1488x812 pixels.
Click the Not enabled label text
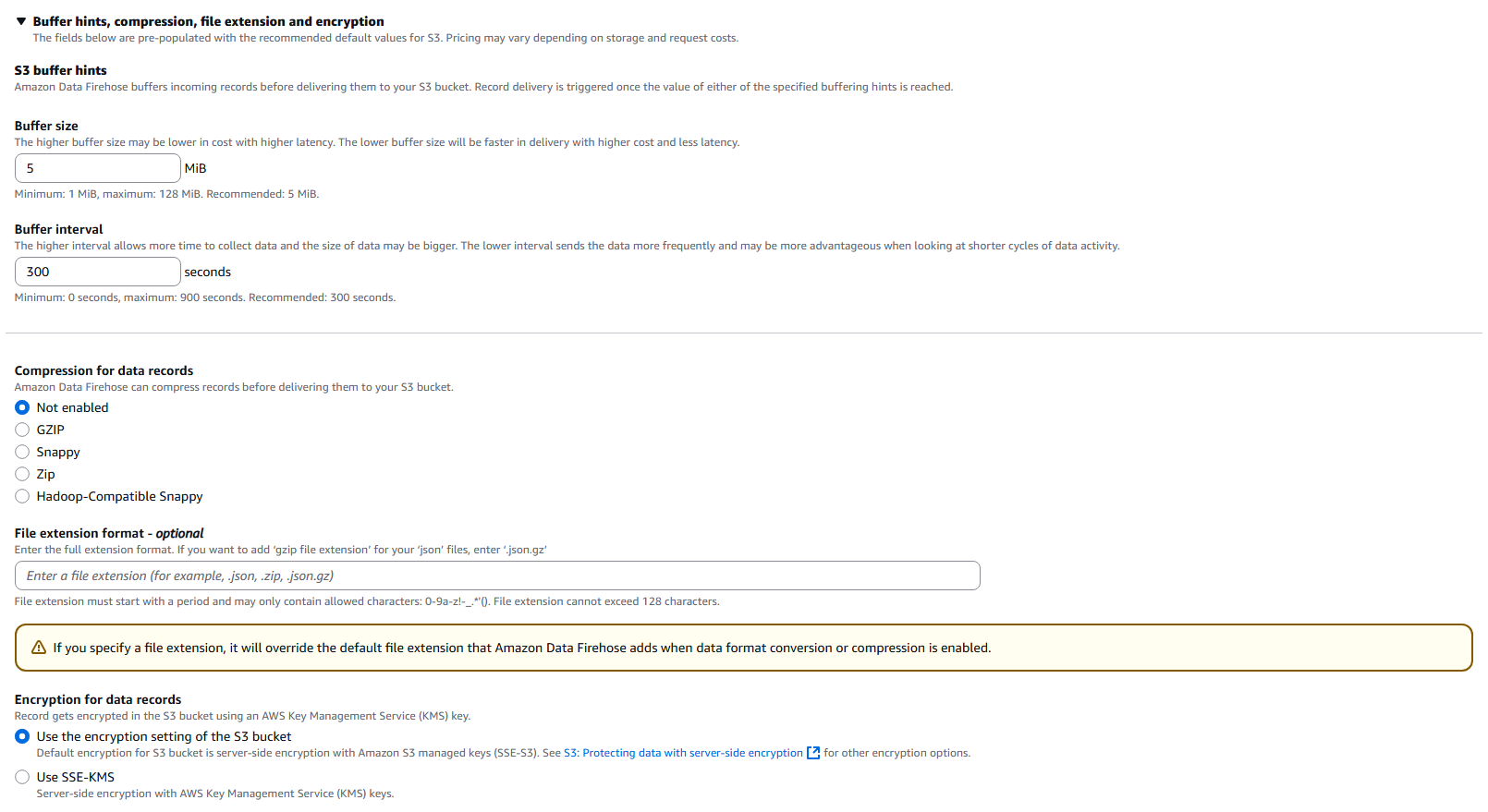pos(72,407)
